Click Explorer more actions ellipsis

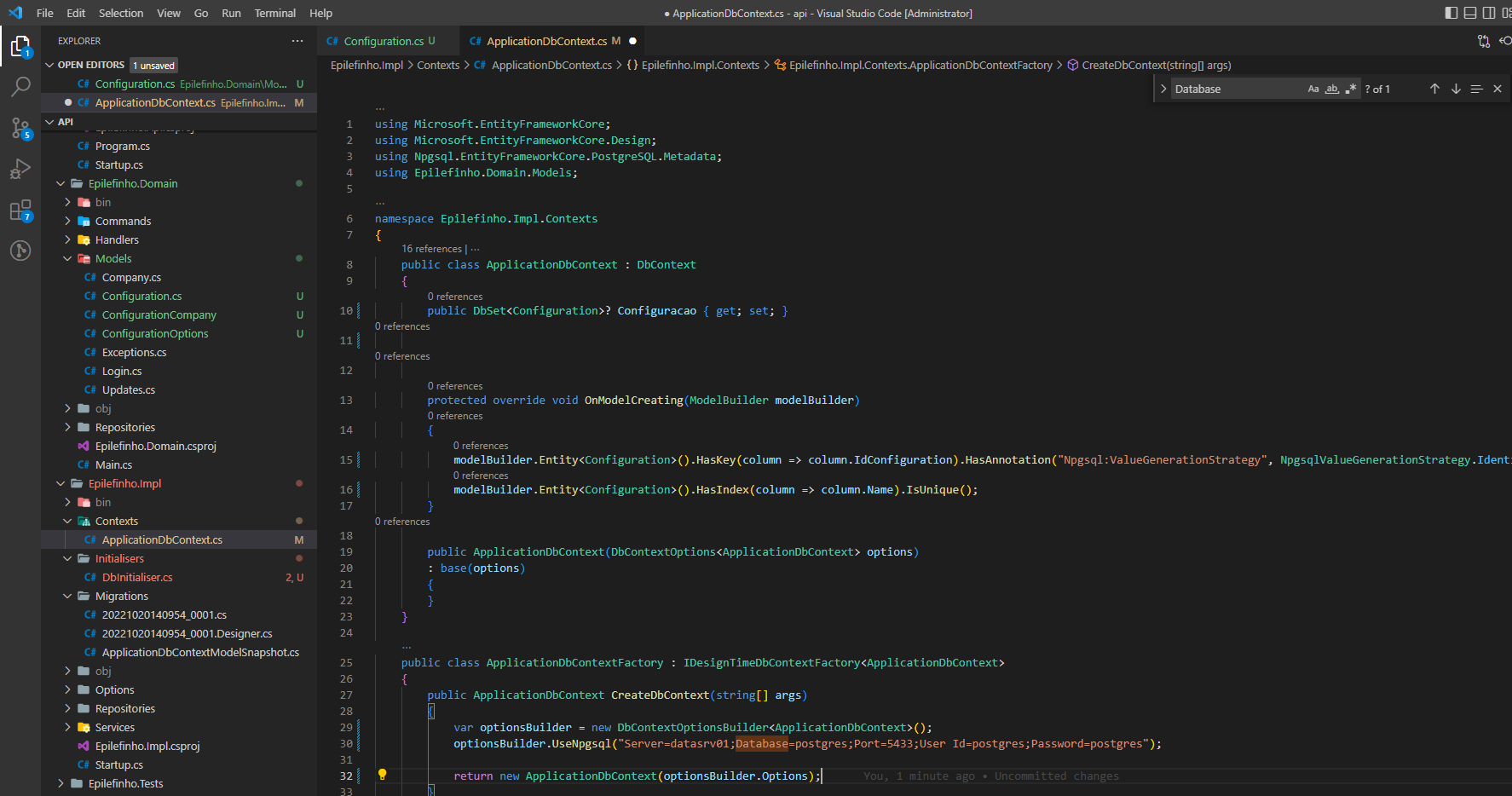coord(297,41)
